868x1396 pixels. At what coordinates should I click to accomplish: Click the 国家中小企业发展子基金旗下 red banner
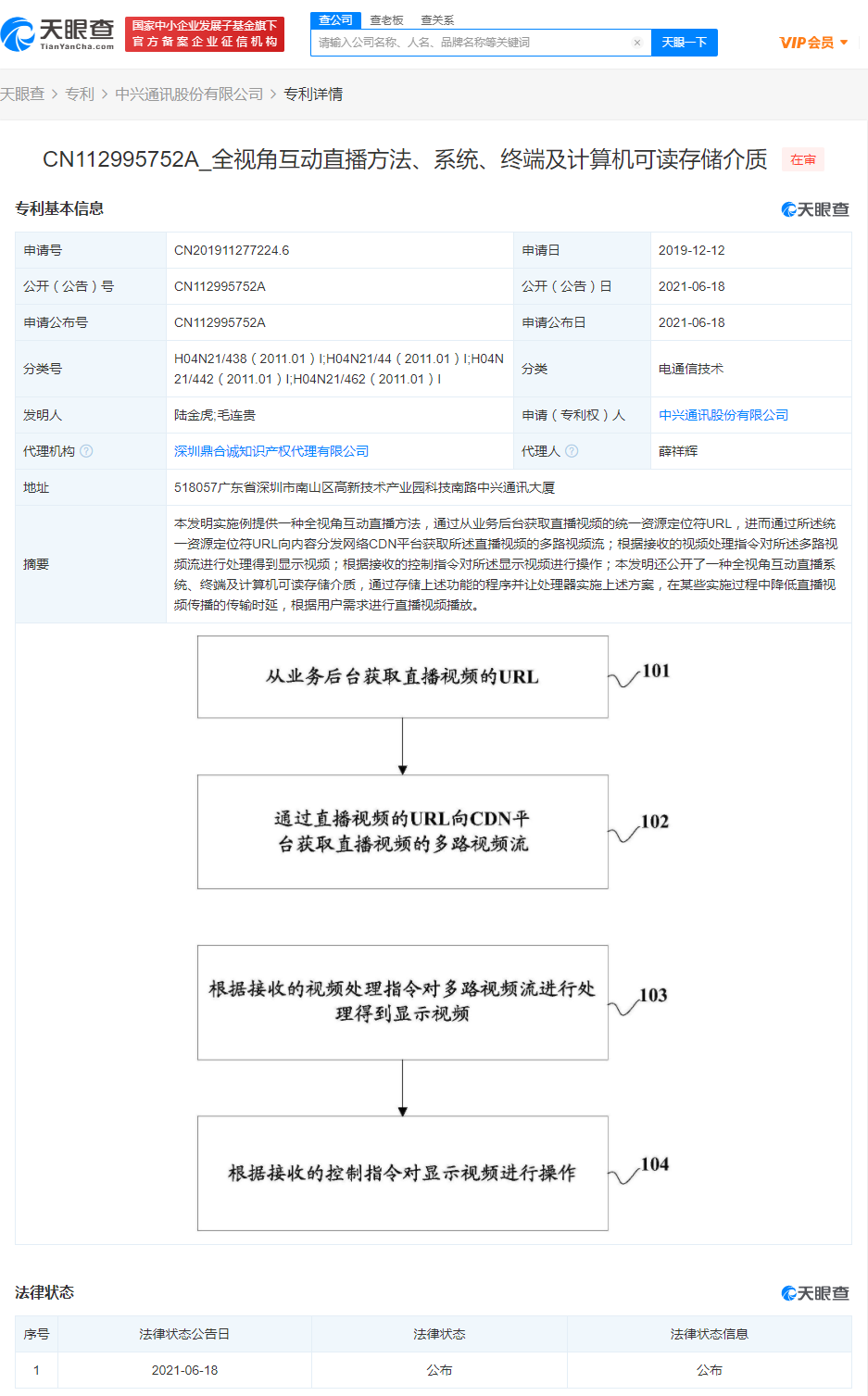tap(205, 33)
